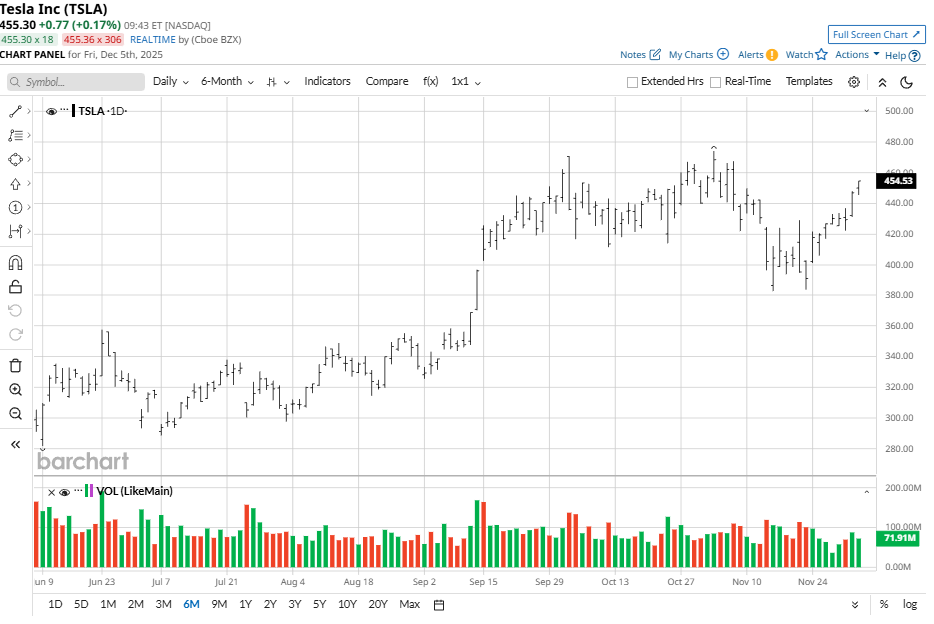Expand the Actions dropdown
Image resolution: width=934 pixels, height=624 pixels.
click(857, 54)
